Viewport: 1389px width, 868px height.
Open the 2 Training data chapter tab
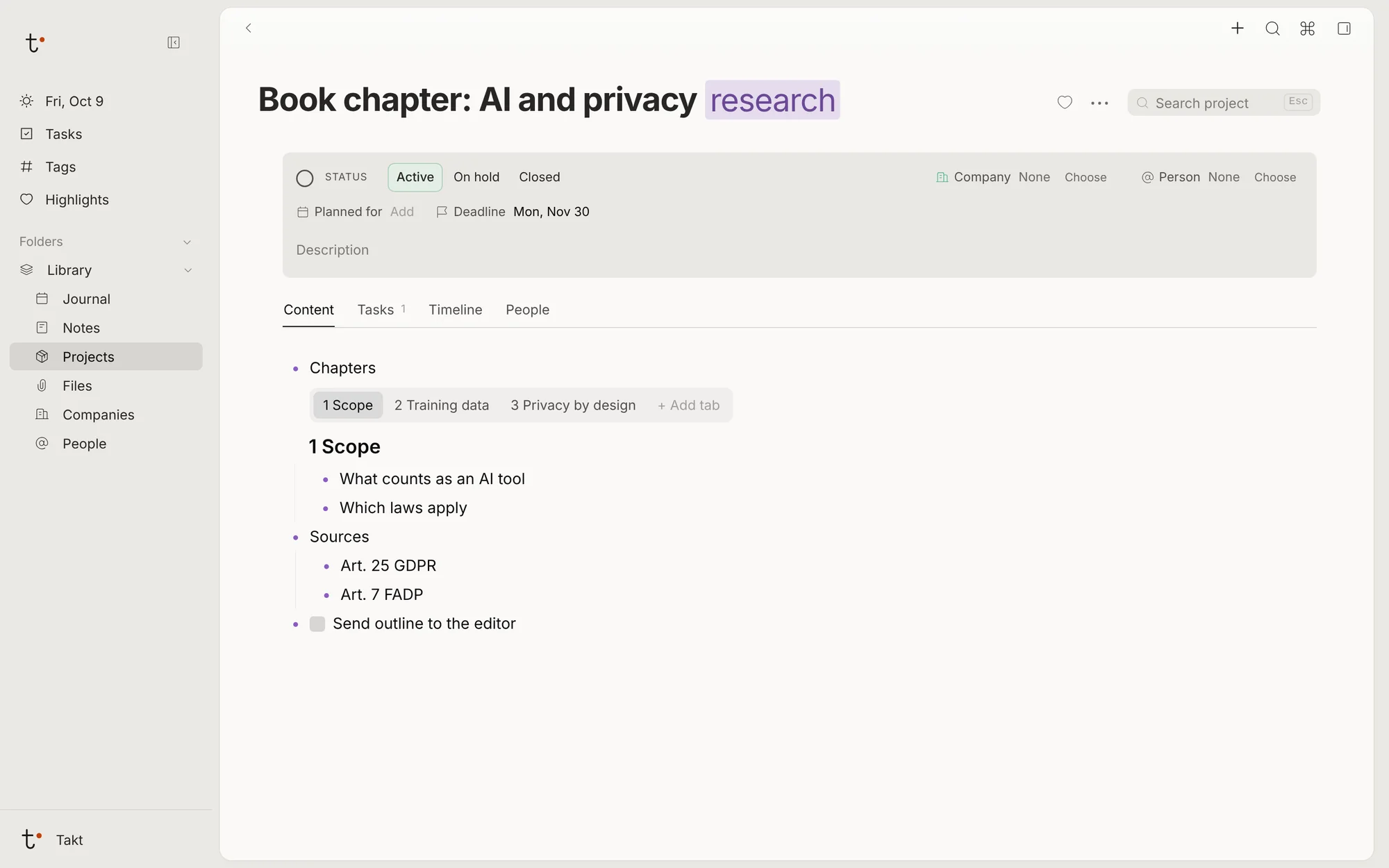pos(442,405)
